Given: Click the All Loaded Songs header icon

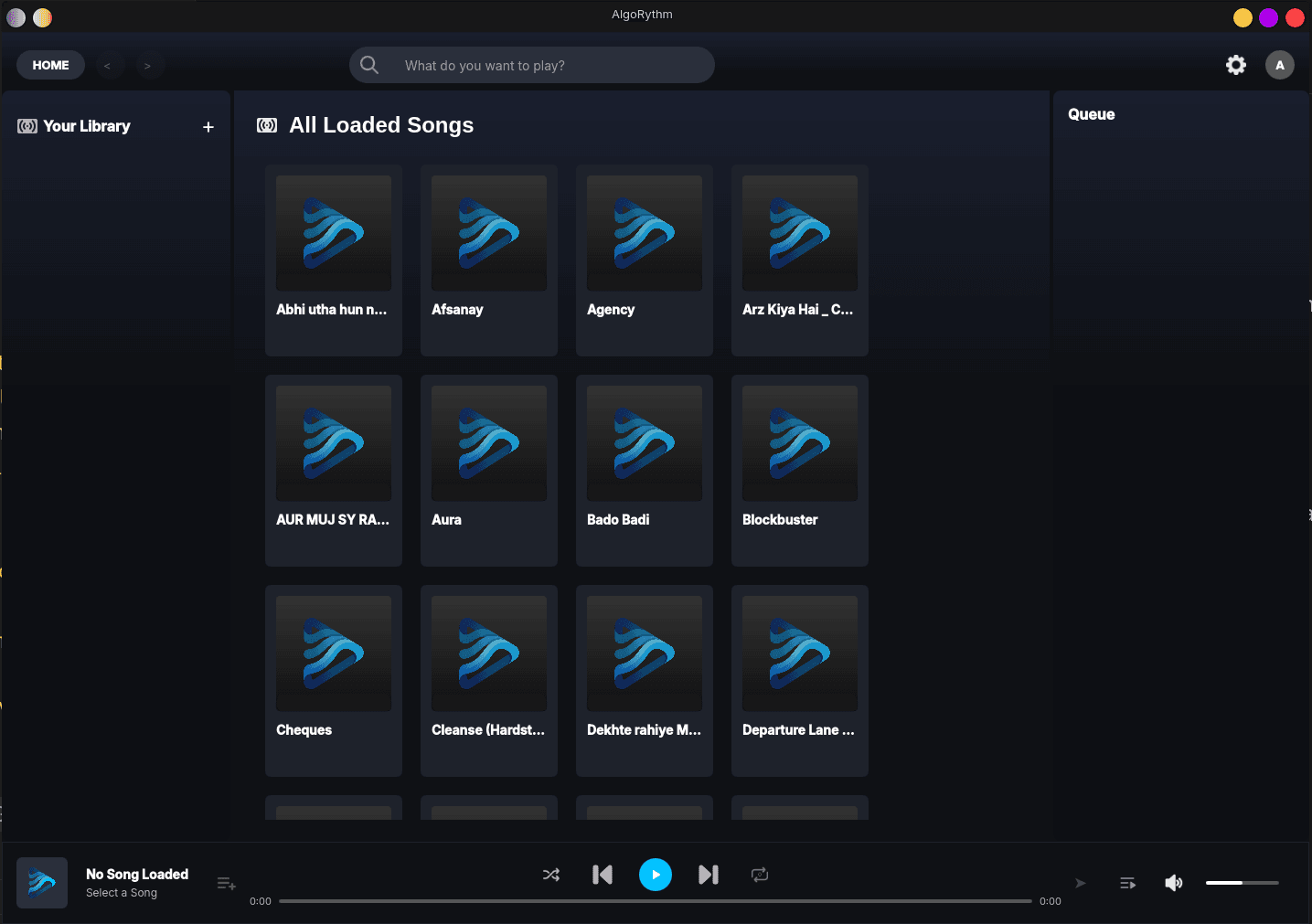Looking at the screenshot, I should click(267, 125).
